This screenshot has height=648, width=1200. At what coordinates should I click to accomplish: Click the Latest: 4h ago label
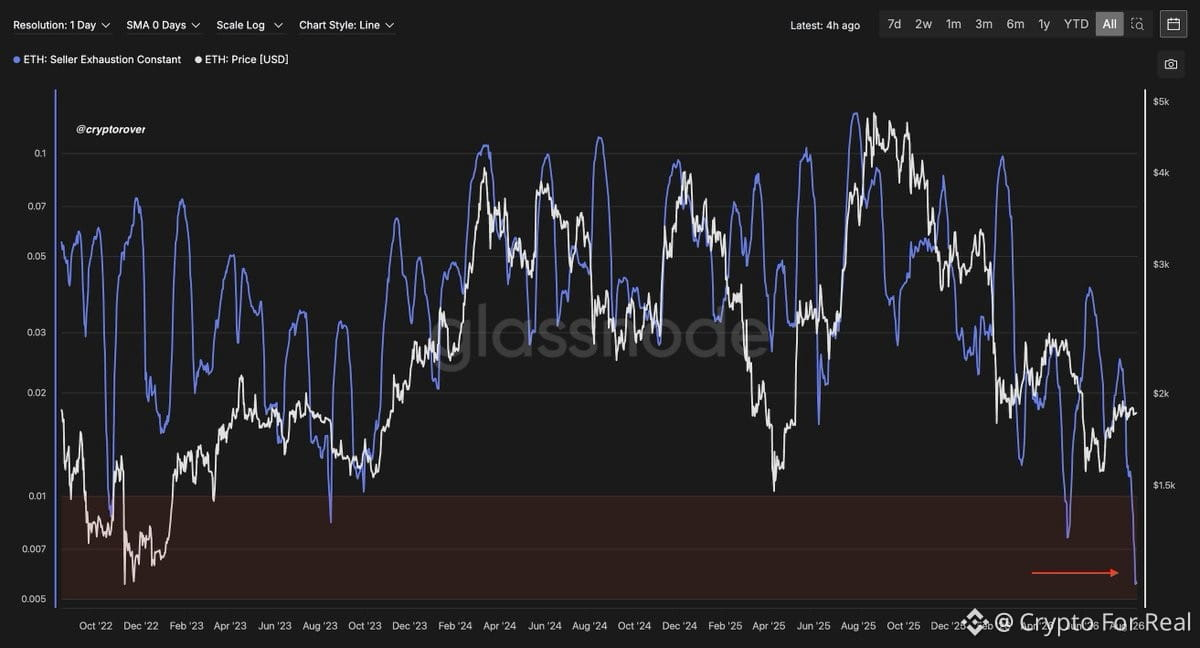pyautogui.click(x=825, y=26)
